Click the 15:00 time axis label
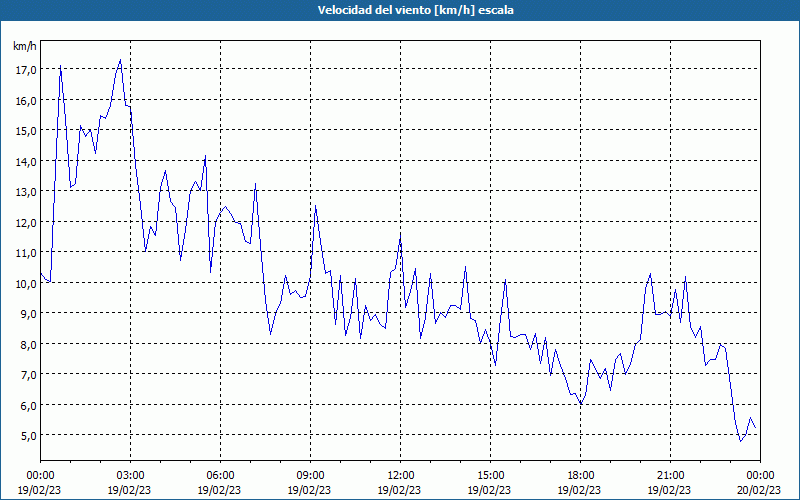The height and width of the screenshot is (500, 800). click(x=490, y=476)
